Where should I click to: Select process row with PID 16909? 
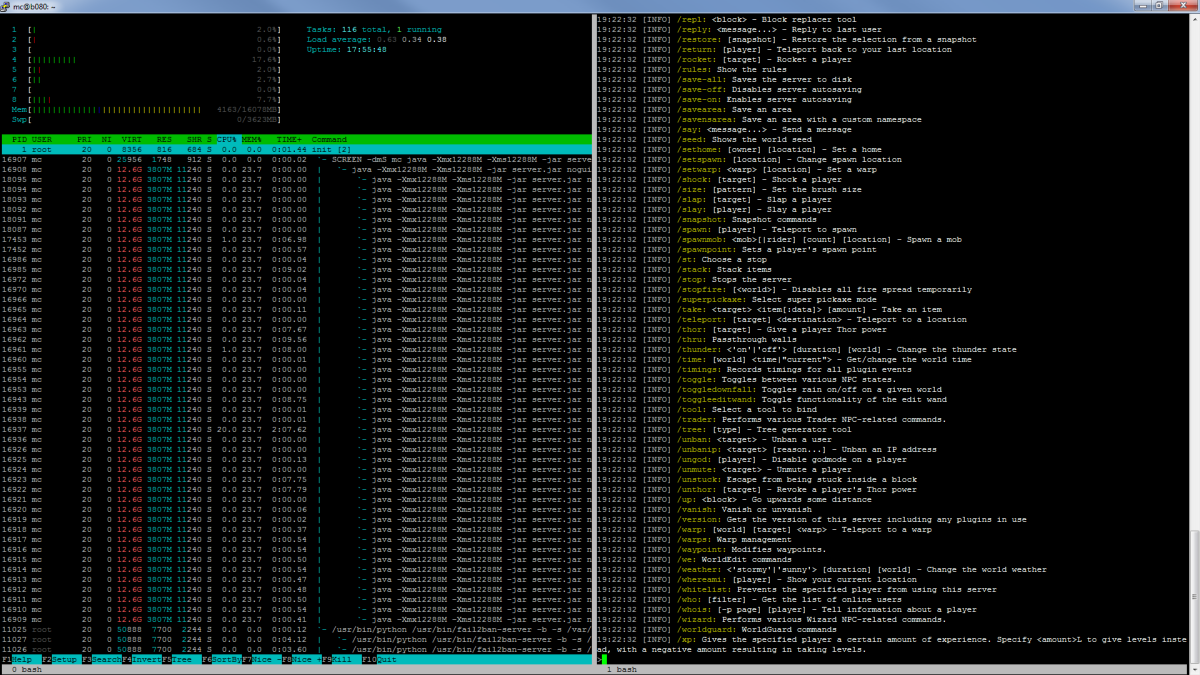point(297,620)
